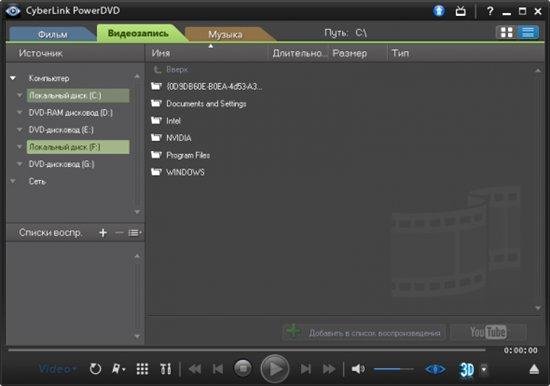Viewport: 550px width, 386px height.
Task: Click the stop button
Action: [243, 368]
